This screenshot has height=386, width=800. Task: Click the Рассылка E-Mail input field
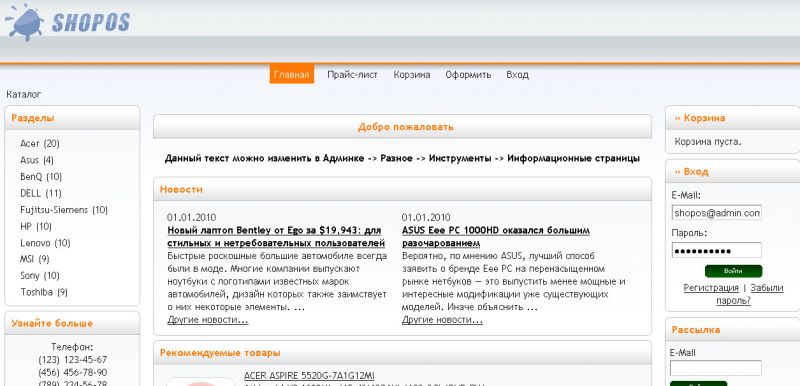click(715, 368)
